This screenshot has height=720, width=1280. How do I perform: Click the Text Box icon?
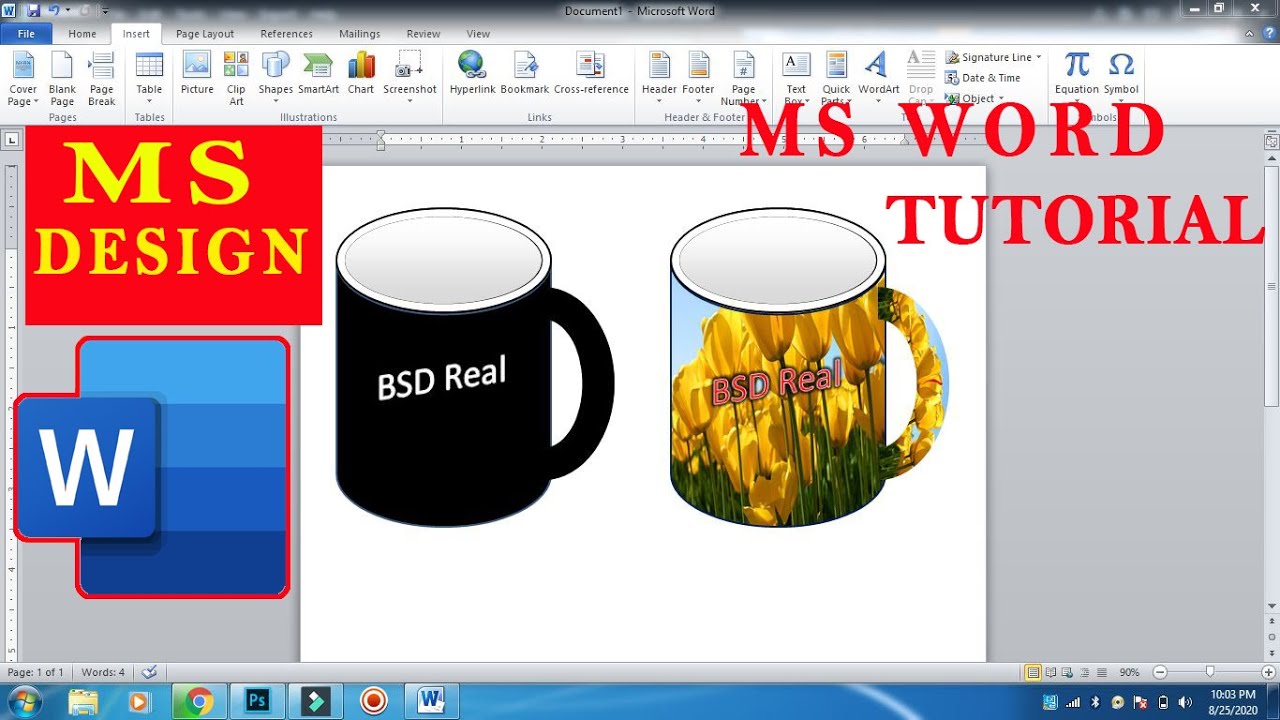(x=796, y=66)
